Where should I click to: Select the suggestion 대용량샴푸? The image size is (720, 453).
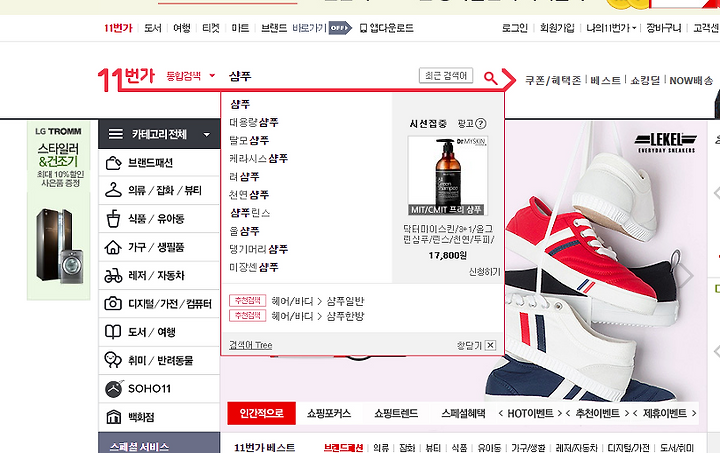click(254, 123)
